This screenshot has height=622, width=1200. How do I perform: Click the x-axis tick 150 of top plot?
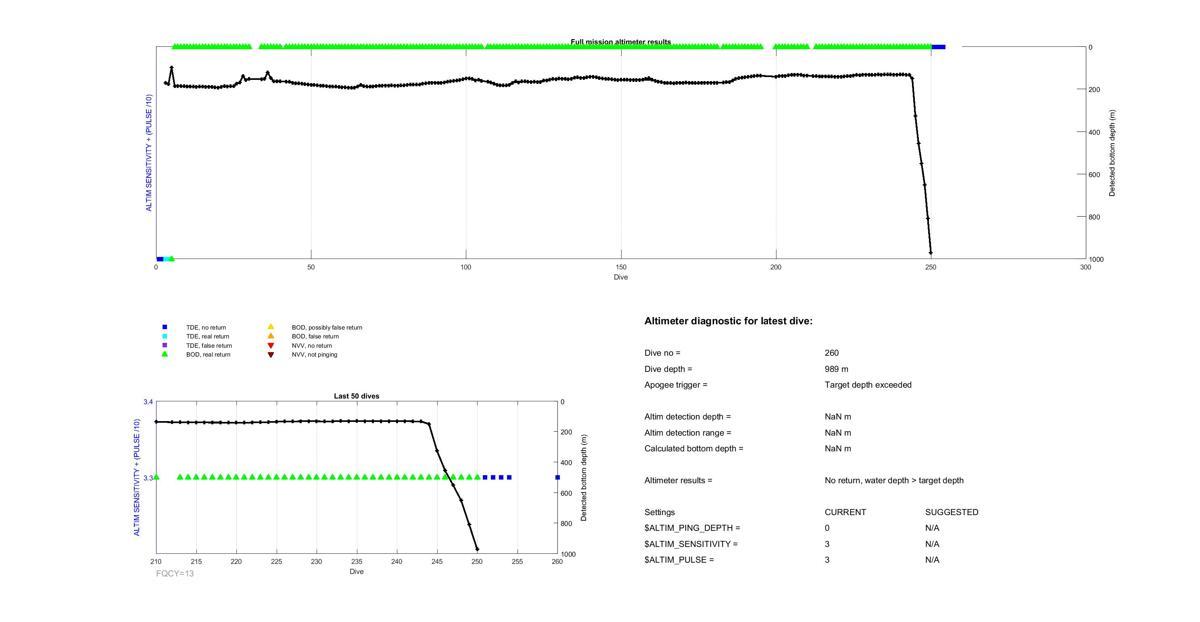tap(621, 267)
